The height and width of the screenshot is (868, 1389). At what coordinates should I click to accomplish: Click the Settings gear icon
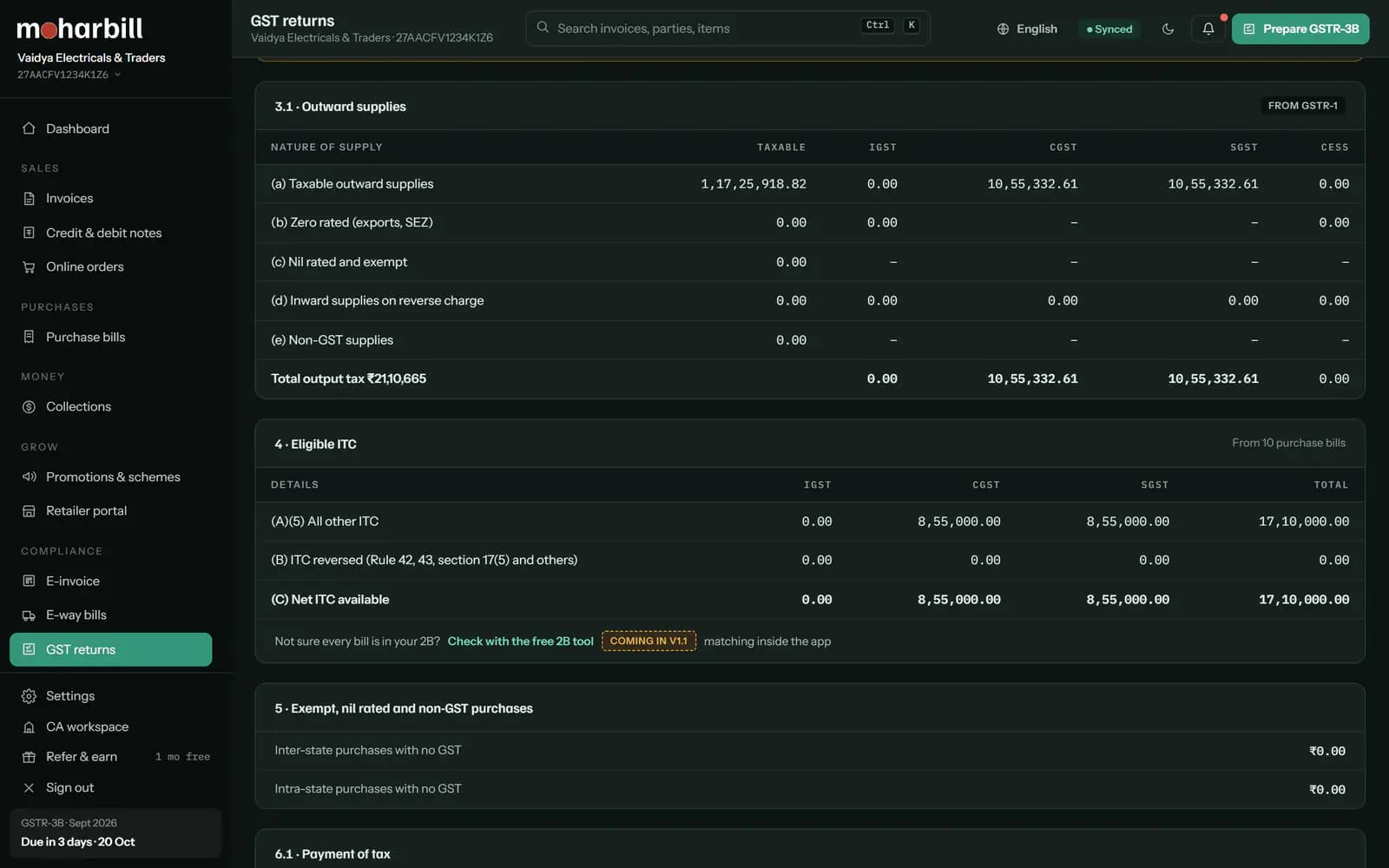point(29,696)
